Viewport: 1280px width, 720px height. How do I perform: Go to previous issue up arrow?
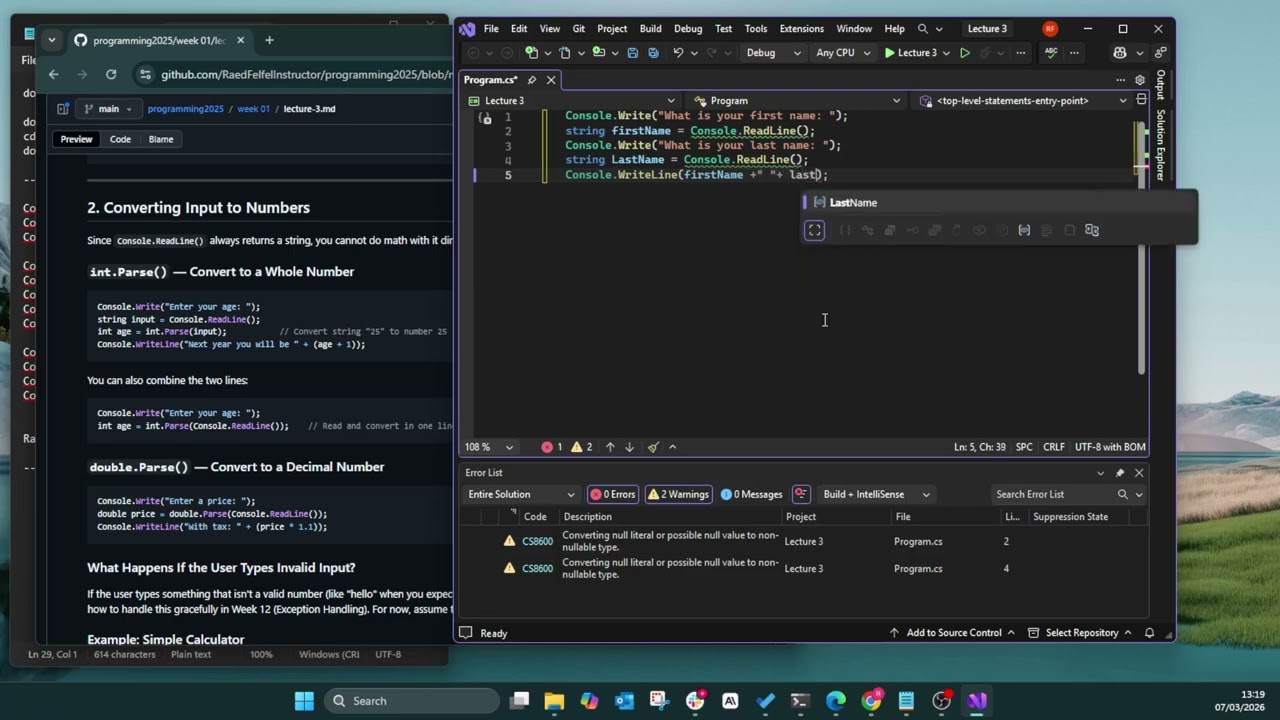[x=610, y=447]
